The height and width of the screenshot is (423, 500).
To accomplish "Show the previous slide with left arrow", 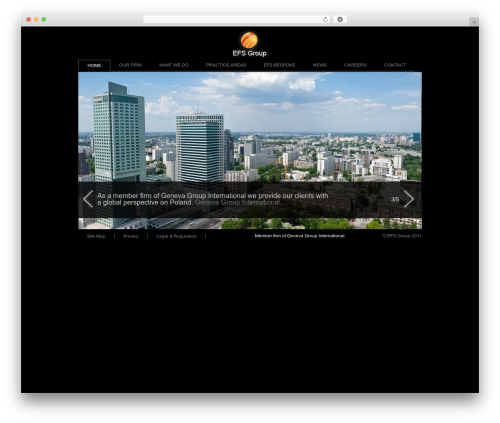I will [x=88, y=199].
